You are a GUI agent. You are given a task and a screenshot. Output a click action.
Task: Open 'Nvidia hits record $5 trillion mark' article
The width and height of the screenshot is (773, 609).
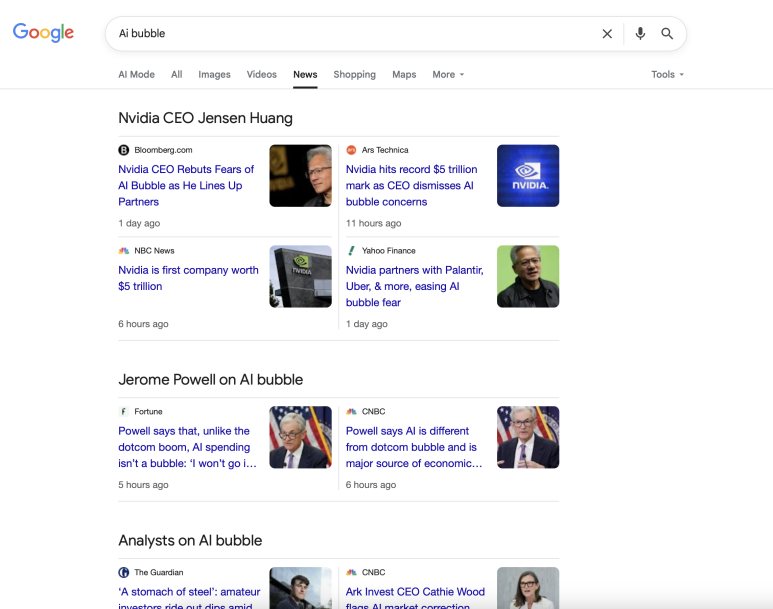pyautogui.click(x=412, y=185)
